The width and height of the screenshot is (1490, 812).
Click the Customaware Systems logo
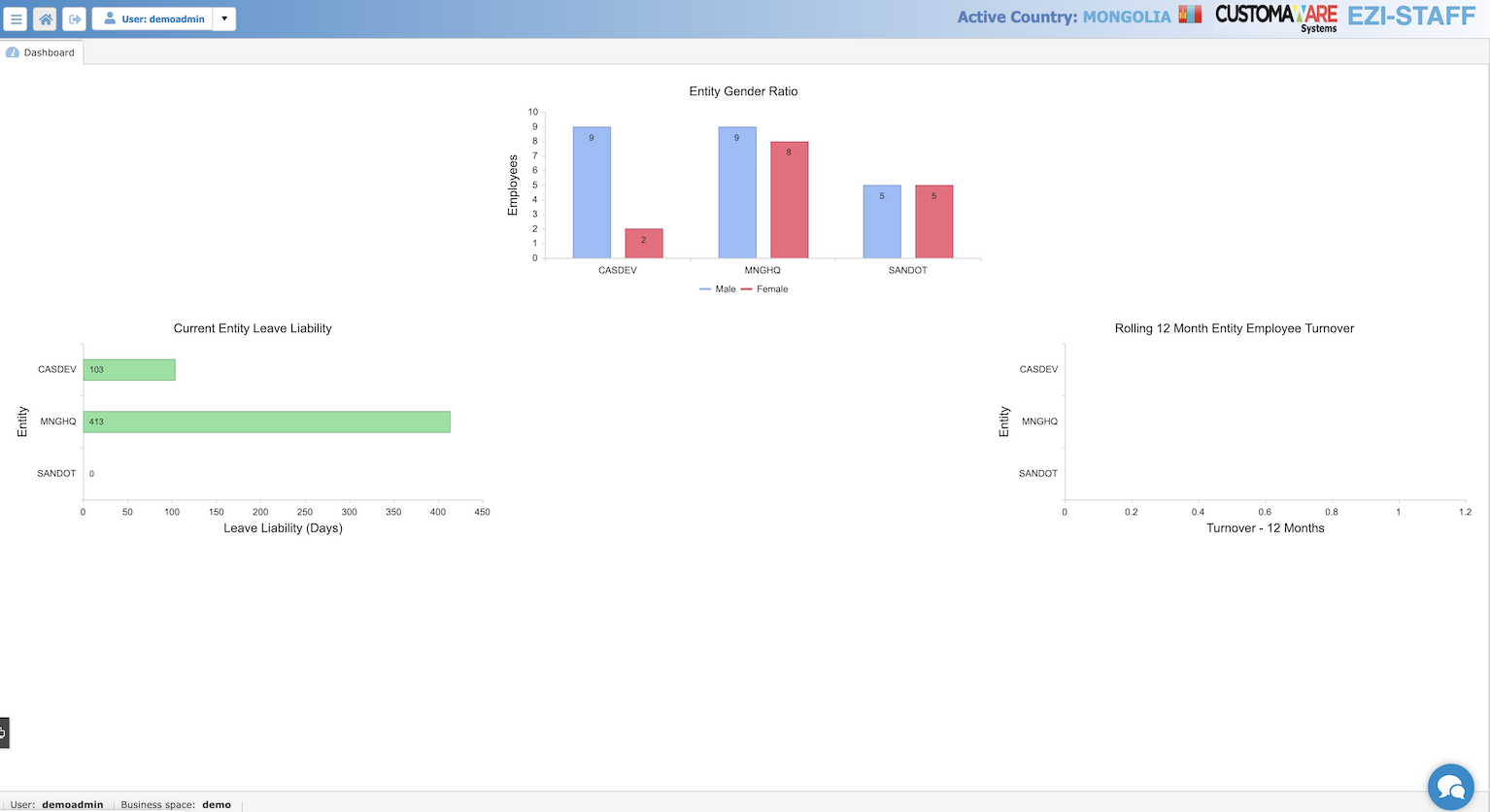click(x=1276, y=17)
